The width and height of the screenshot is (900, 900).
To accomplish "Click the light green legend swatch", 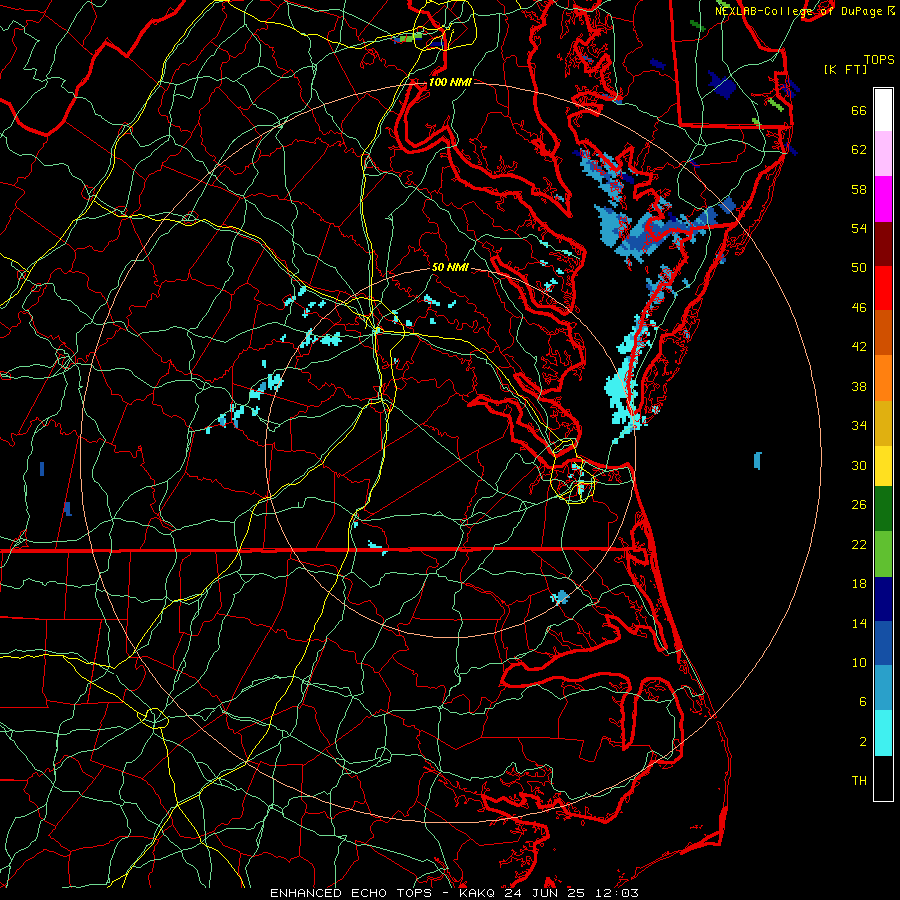I will [883, 554].
